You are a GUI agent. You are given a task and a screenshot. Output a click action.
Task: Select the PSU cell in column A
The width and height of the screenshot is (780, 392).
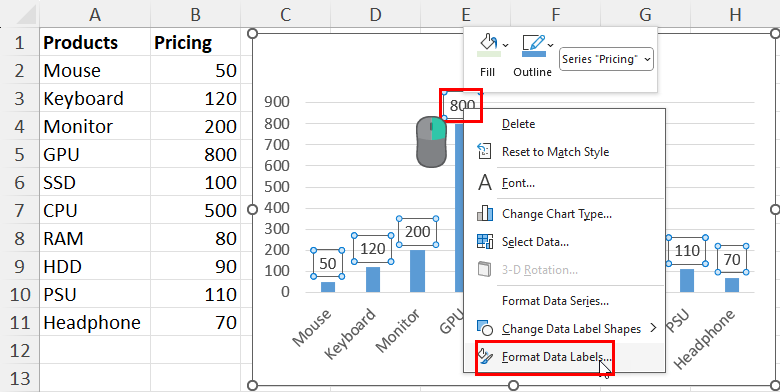click(x=95, y=294)
